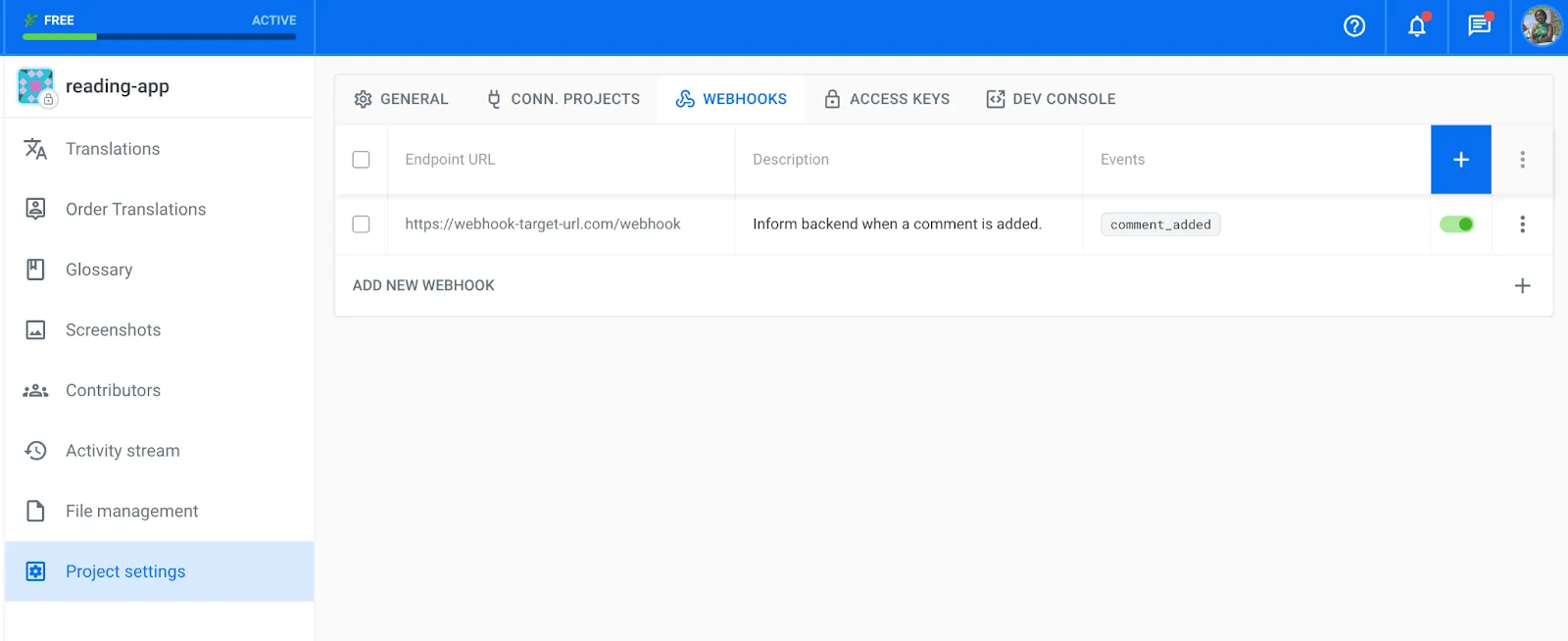The height and width of the screenshot is (641, 1568).
Task: Disable the comment_added webhook toggle
Action: [1456, 224]
